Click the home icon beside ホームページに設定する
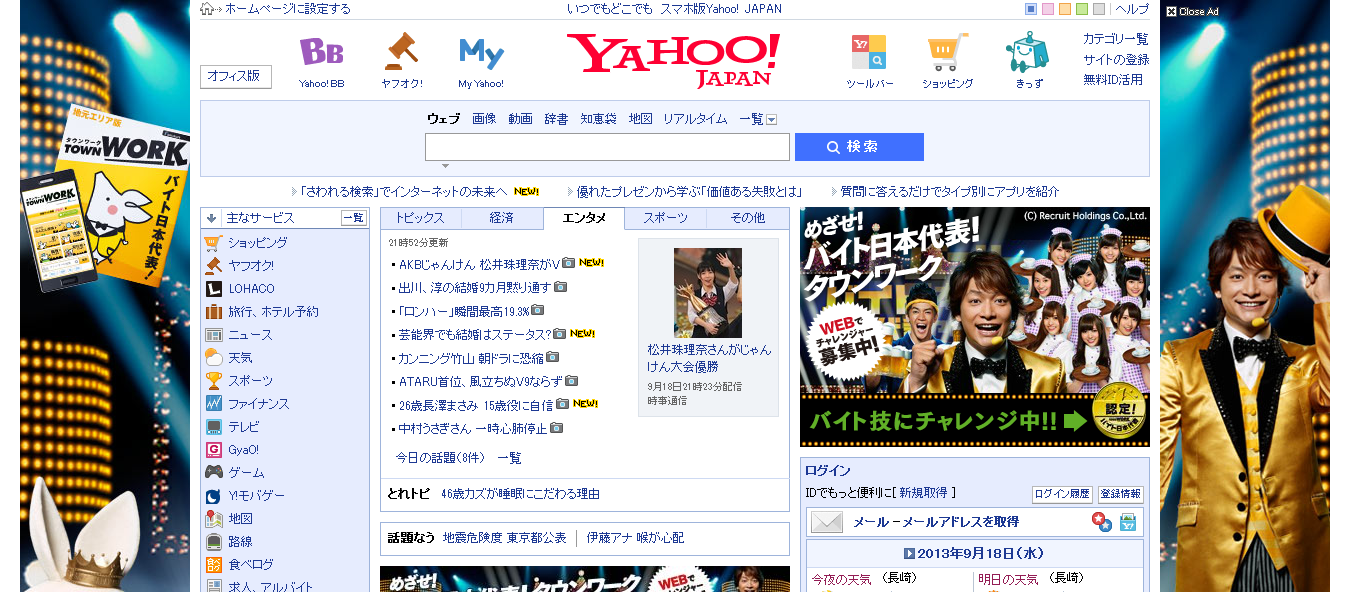1349x592 pixels. click(x=206, y=9)
